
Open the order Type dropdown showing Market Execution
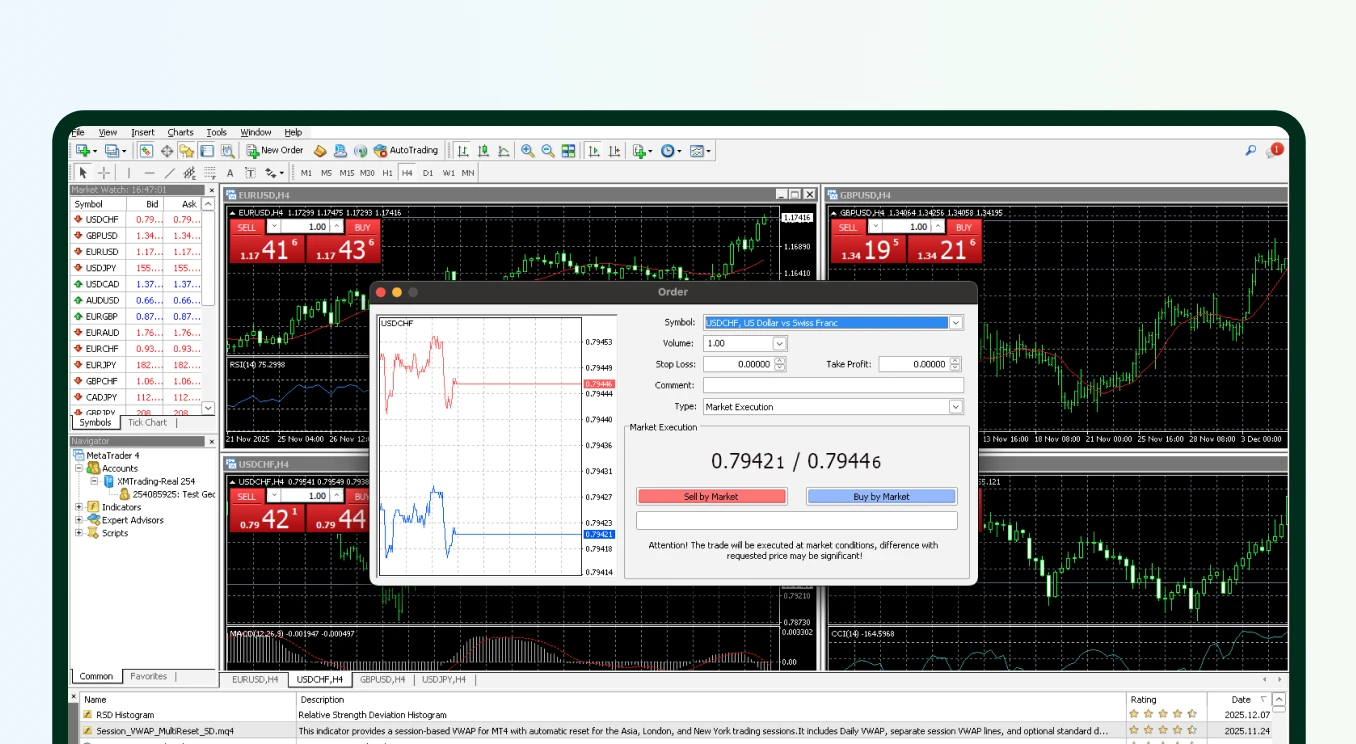(x=955, y=406)
